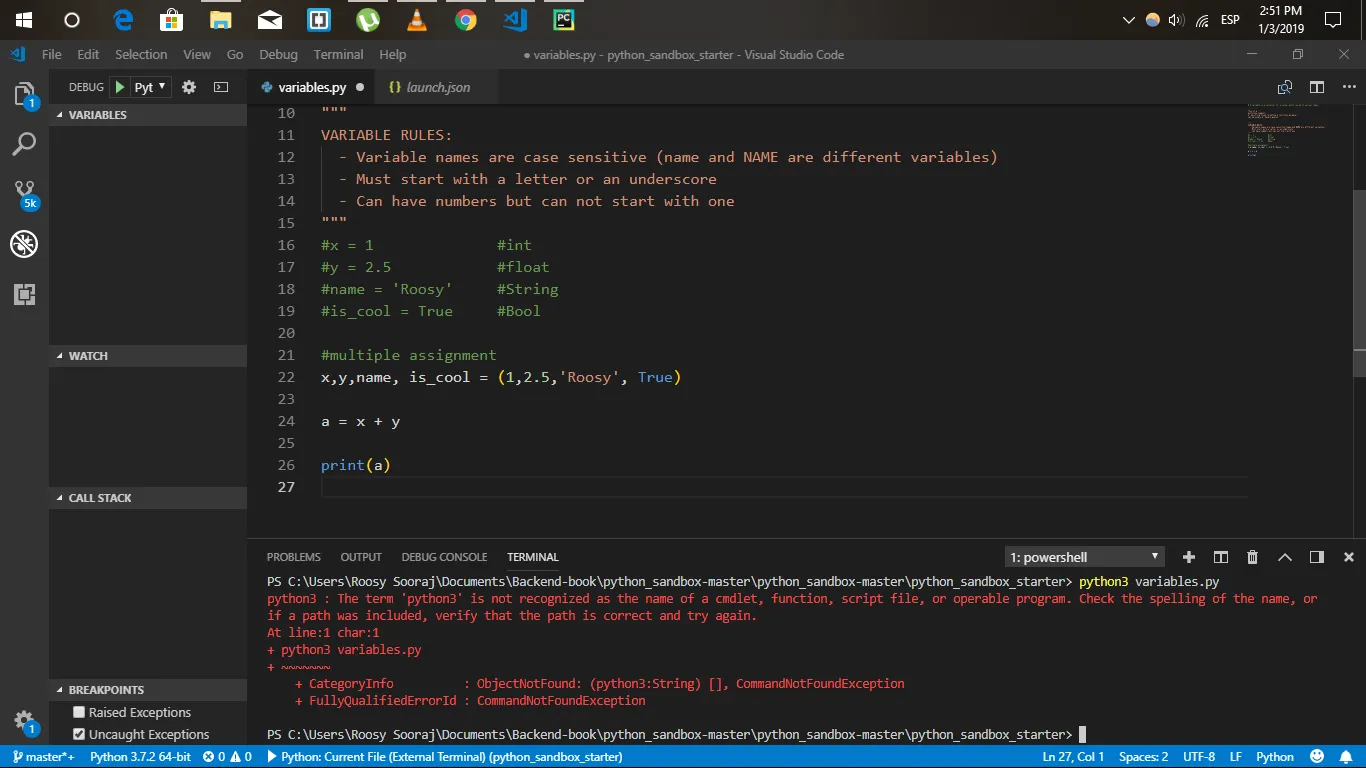Open the Terminal menu in menu bar
This screenshot has height=768, width=1366.
338,54
